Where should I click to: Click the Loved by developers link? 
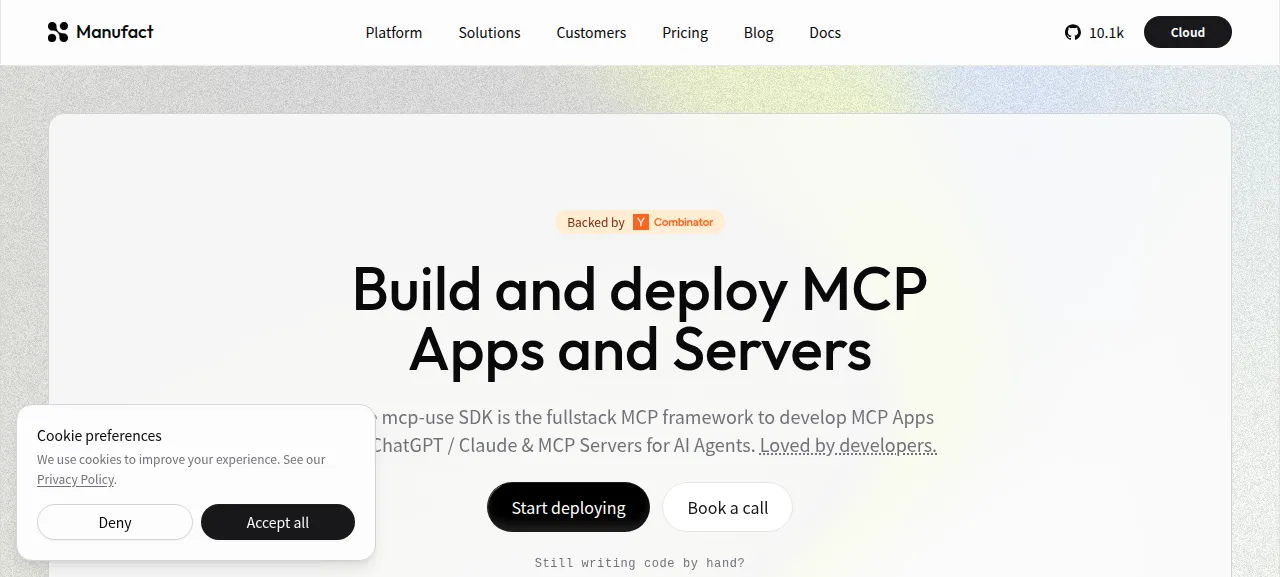(x=848, y=445)
